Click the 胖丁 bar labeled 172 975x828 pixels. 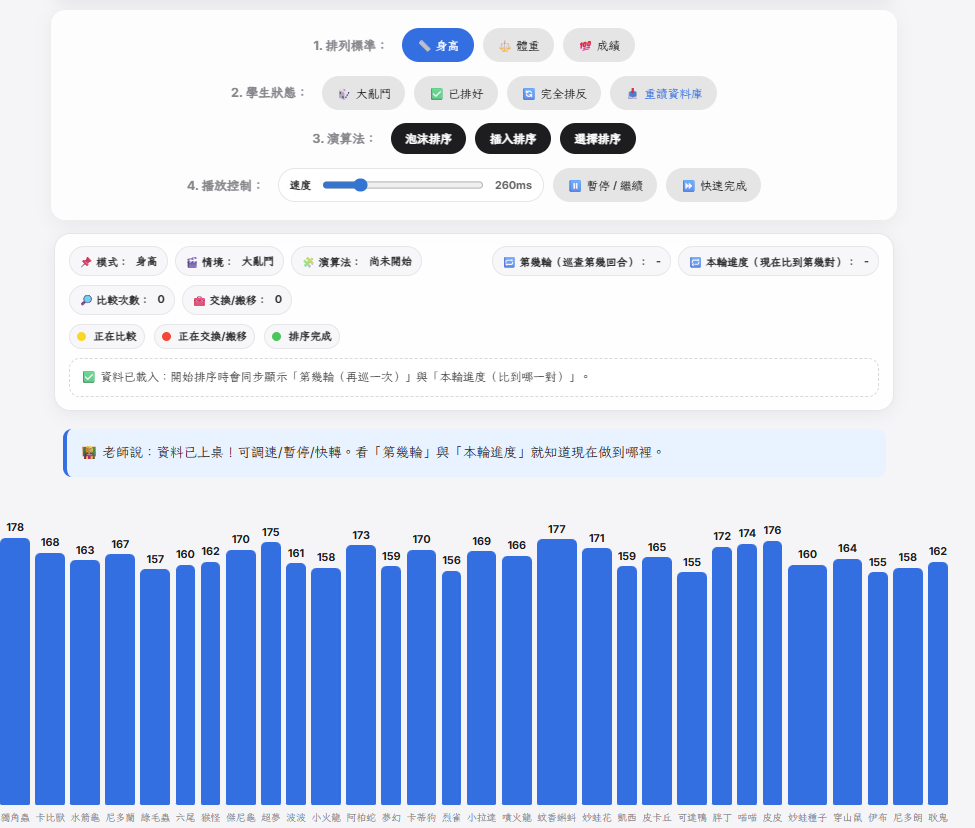pyautogui.click(x=722, y=676)
